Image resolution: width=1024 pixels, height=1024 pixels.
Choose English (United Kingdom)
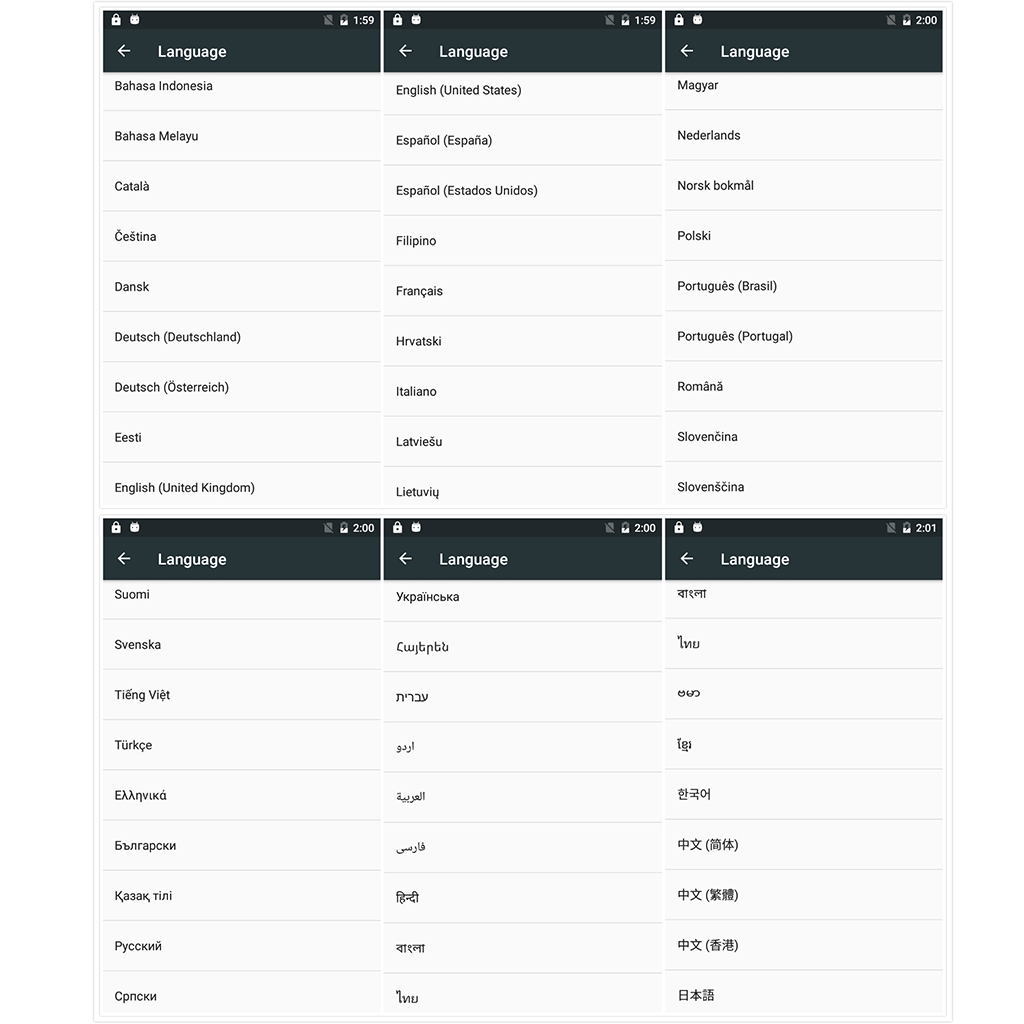[x=242, y=487]
